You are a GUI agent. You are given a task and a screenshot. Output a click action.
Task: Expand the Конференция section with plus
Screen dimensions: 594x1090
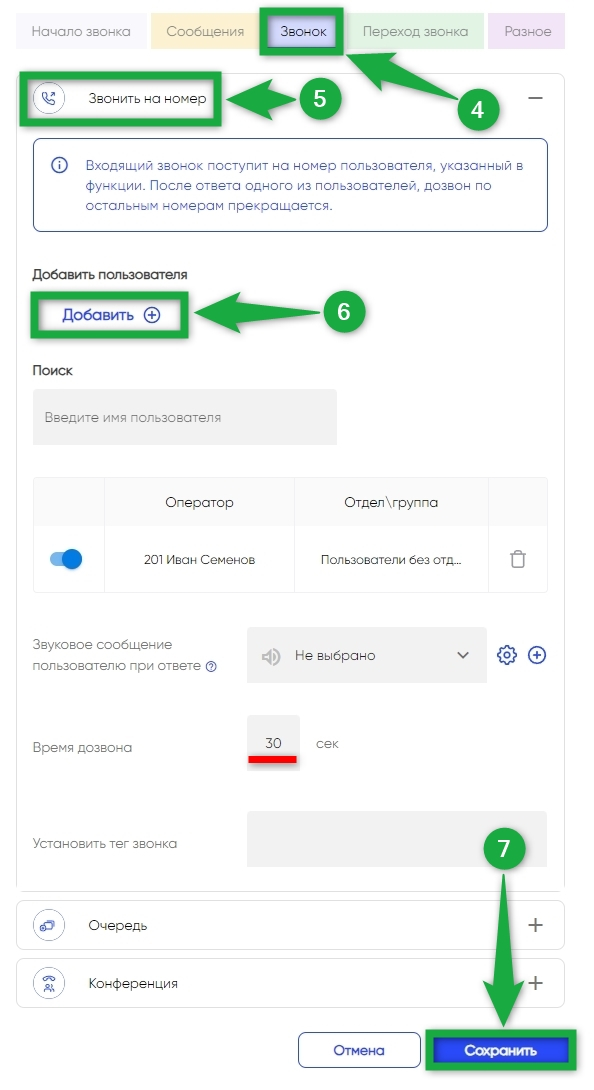coord(536,984)
